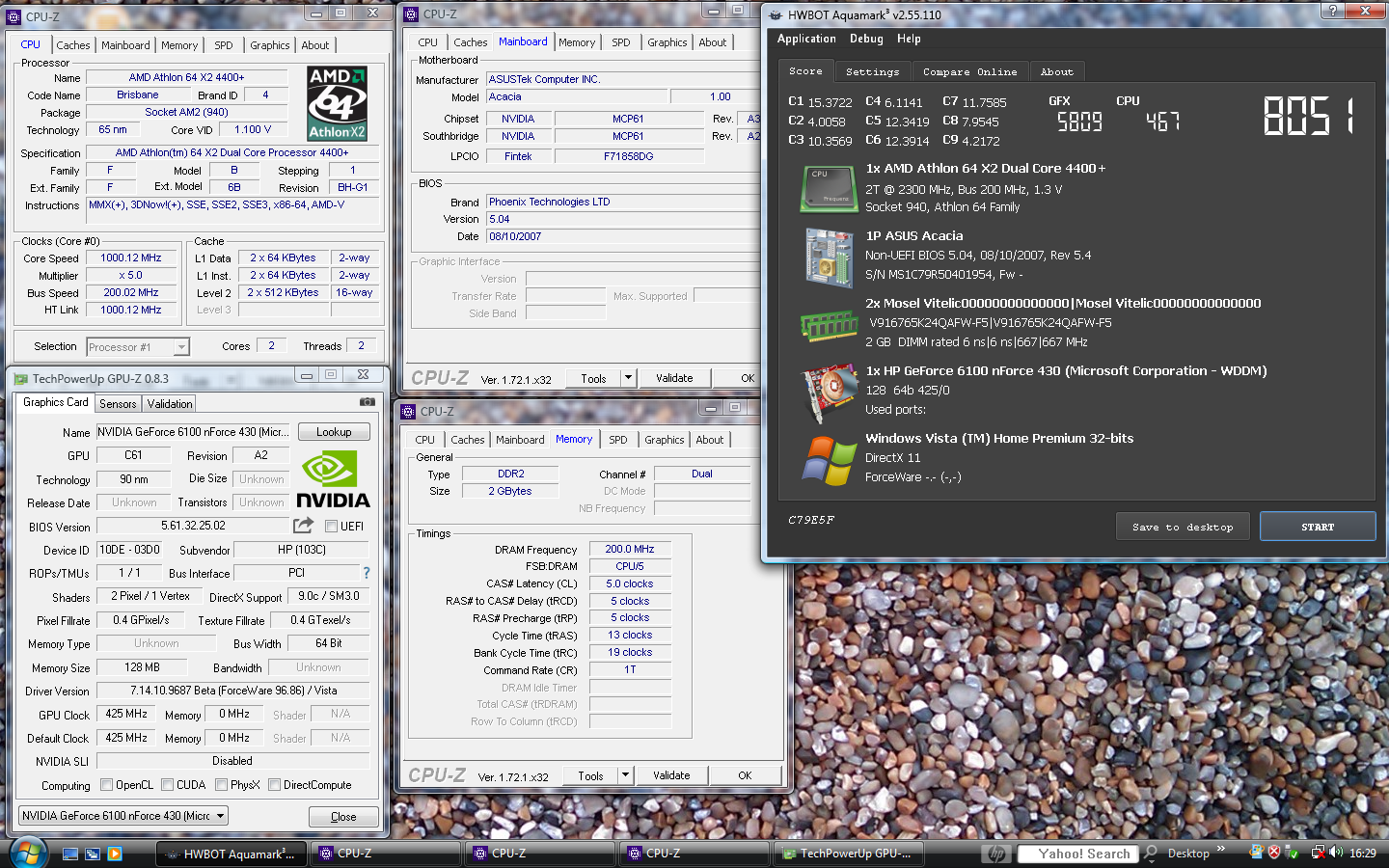
Task: Click the graphics card icon in Aquamark
Action: [829, 393]
